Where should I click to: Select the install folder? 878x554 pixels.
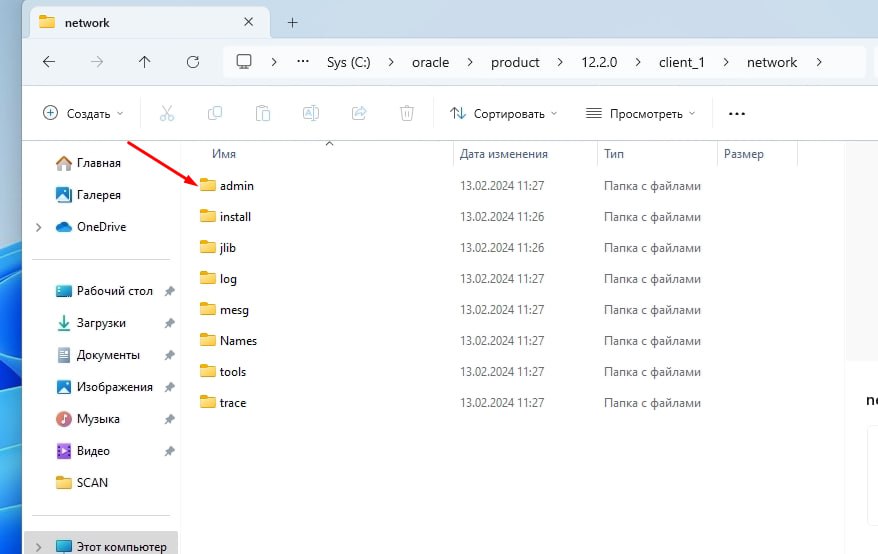pos(226,216)
